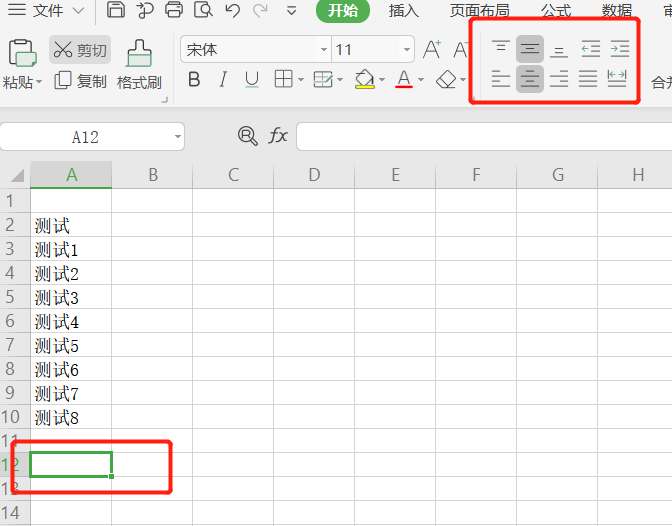
Task: Open Print Preview icon
Action: [203, 9]
